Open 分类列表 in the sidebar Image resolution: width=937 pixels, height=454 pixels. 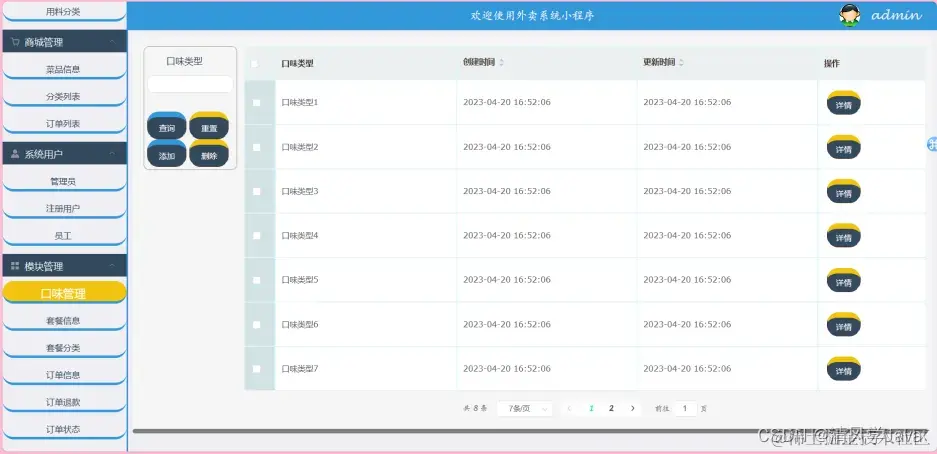click(x=64, y=96)
